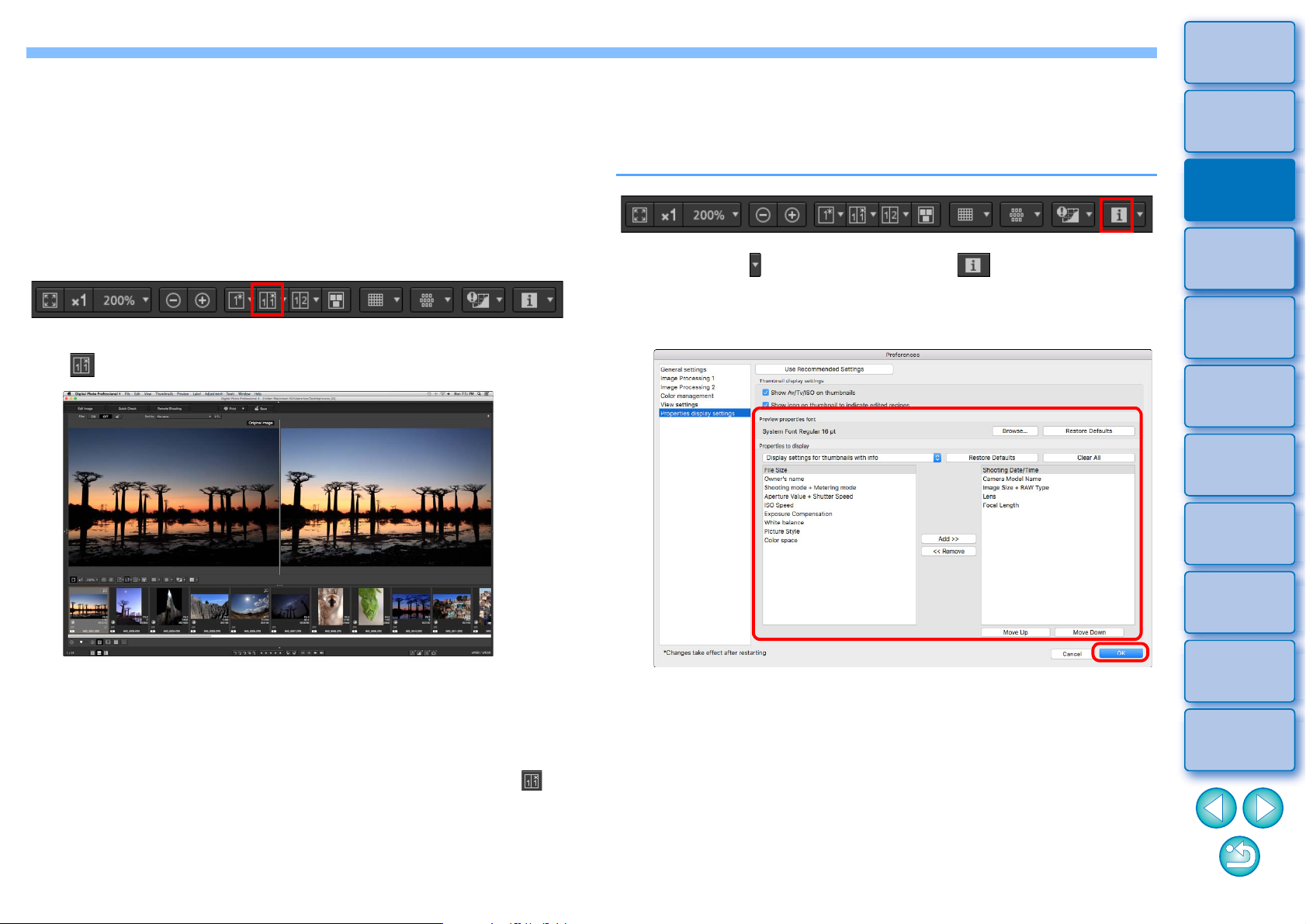This screenshot has height=924, width=1306.
Task: Select 'Focal Length' in displayed list
Action: (1001, 505)
